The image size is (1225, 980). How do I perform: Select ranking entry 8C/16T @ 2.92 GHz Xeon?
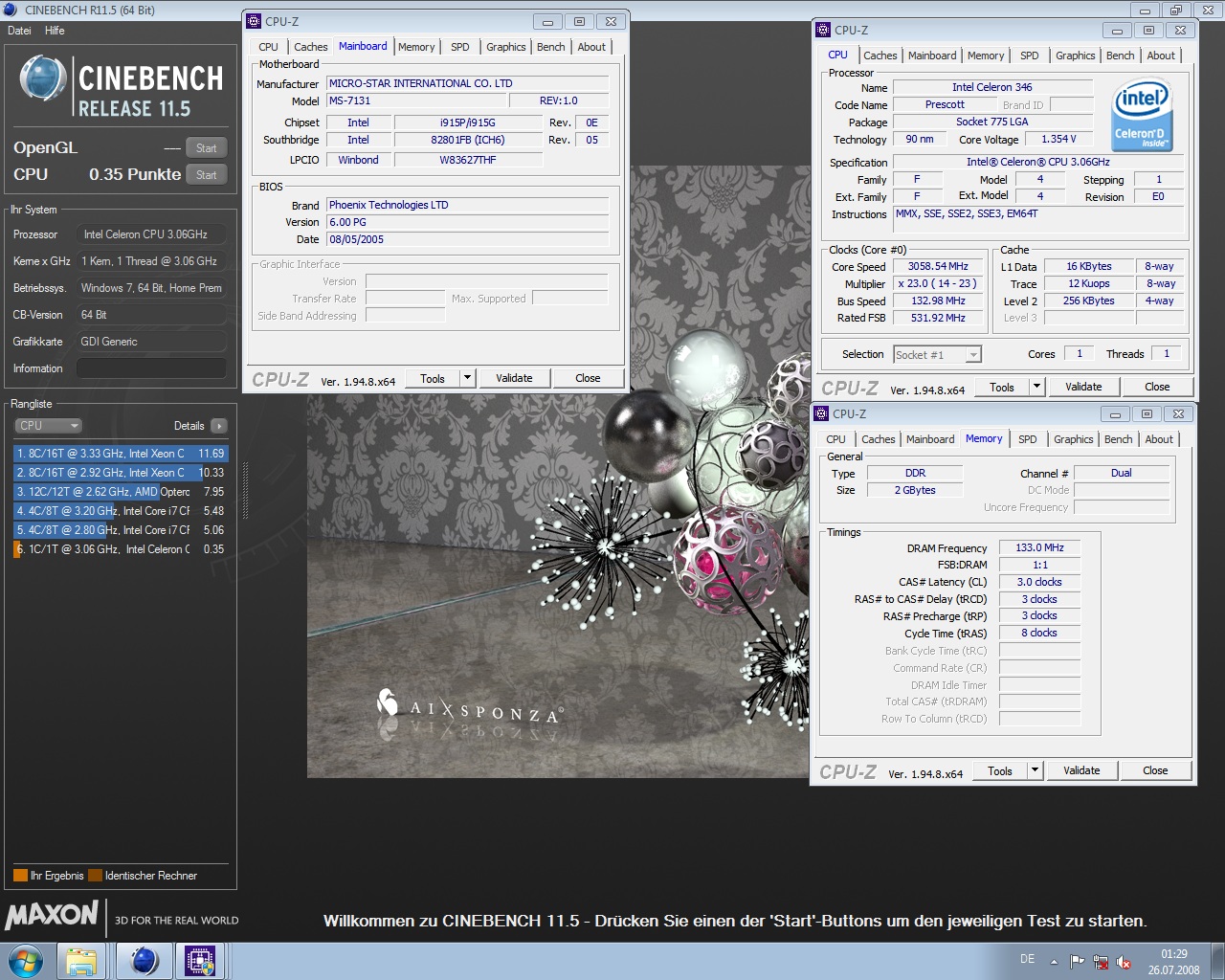[x=121, y=473]
